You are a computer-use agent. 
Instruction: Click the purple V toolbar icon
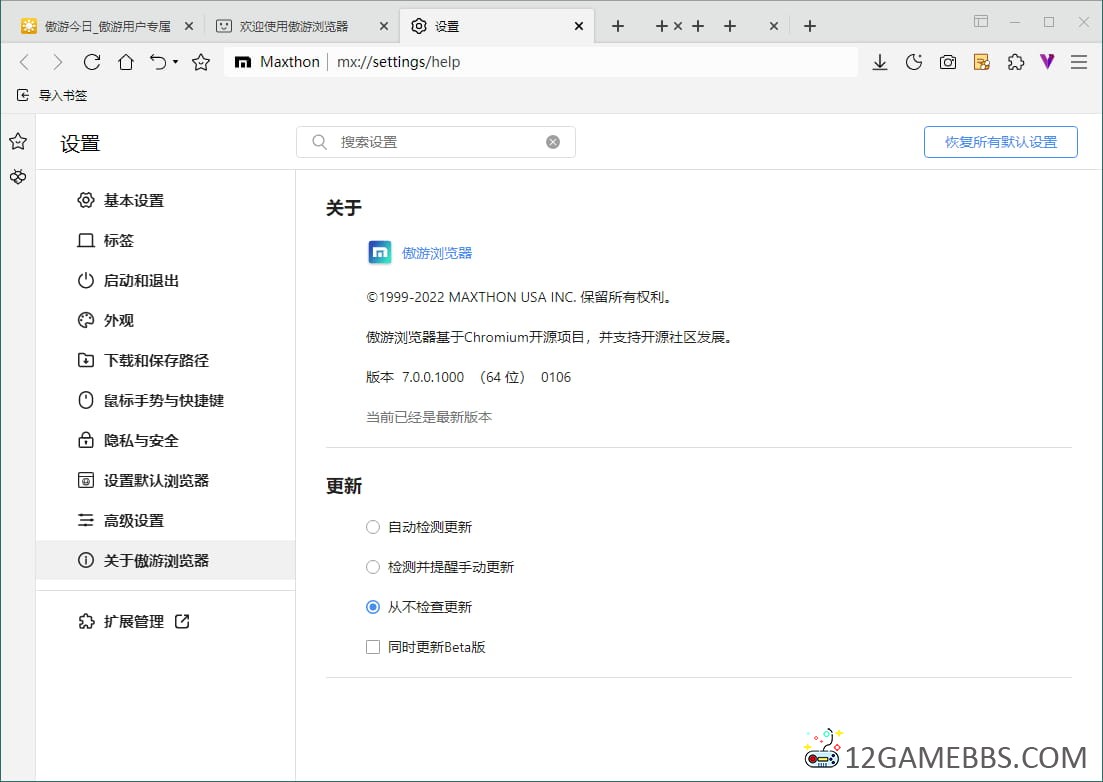coord(1047,62)
